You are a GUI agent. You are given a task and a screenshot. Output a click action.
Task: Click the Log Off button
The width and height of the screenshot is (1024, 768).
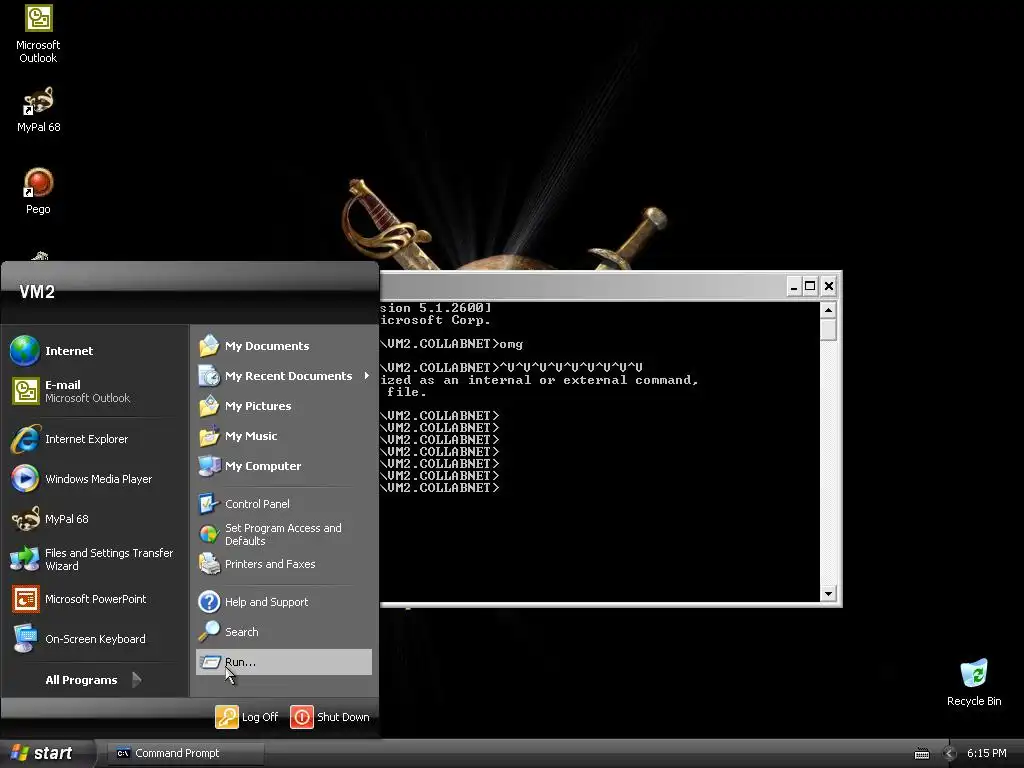click(247, 716)
